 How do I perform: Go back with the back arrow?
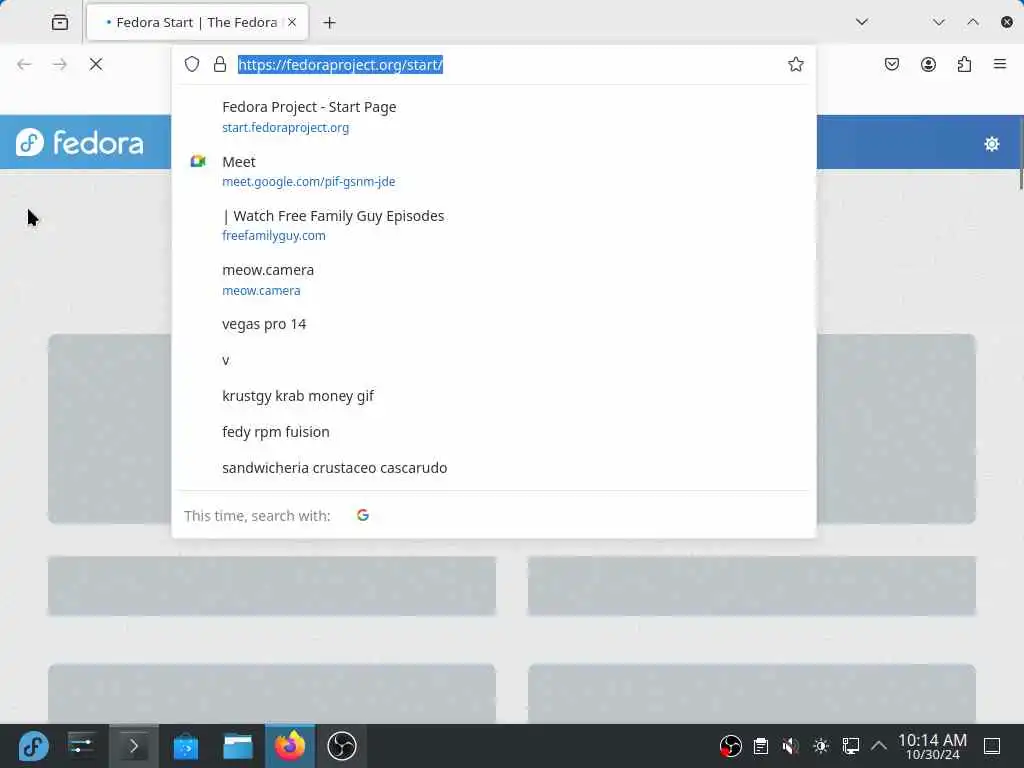(x=24, y=64)
